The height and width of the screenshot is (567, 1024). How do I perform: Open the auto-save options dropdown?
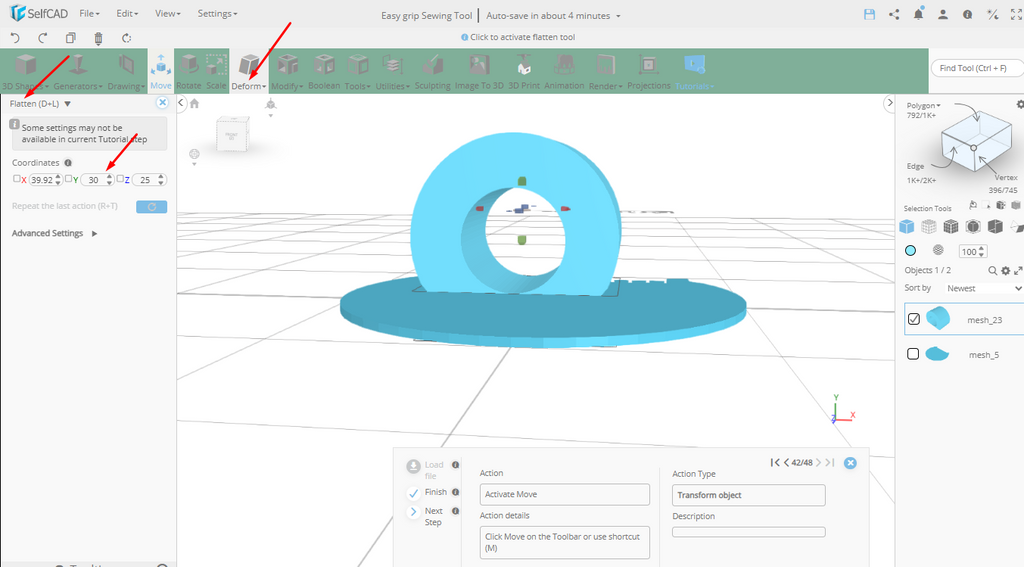coord(618,16)
